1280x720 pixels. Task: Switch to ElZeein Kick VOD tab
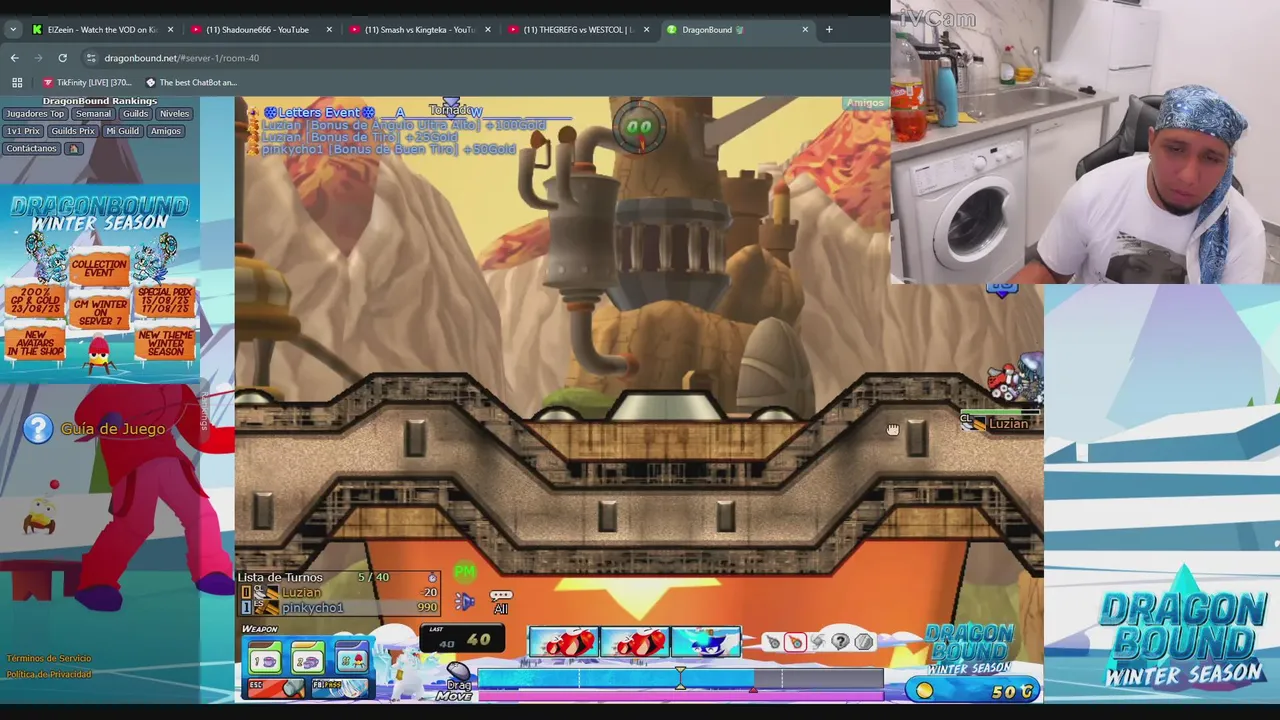[103, 29]
